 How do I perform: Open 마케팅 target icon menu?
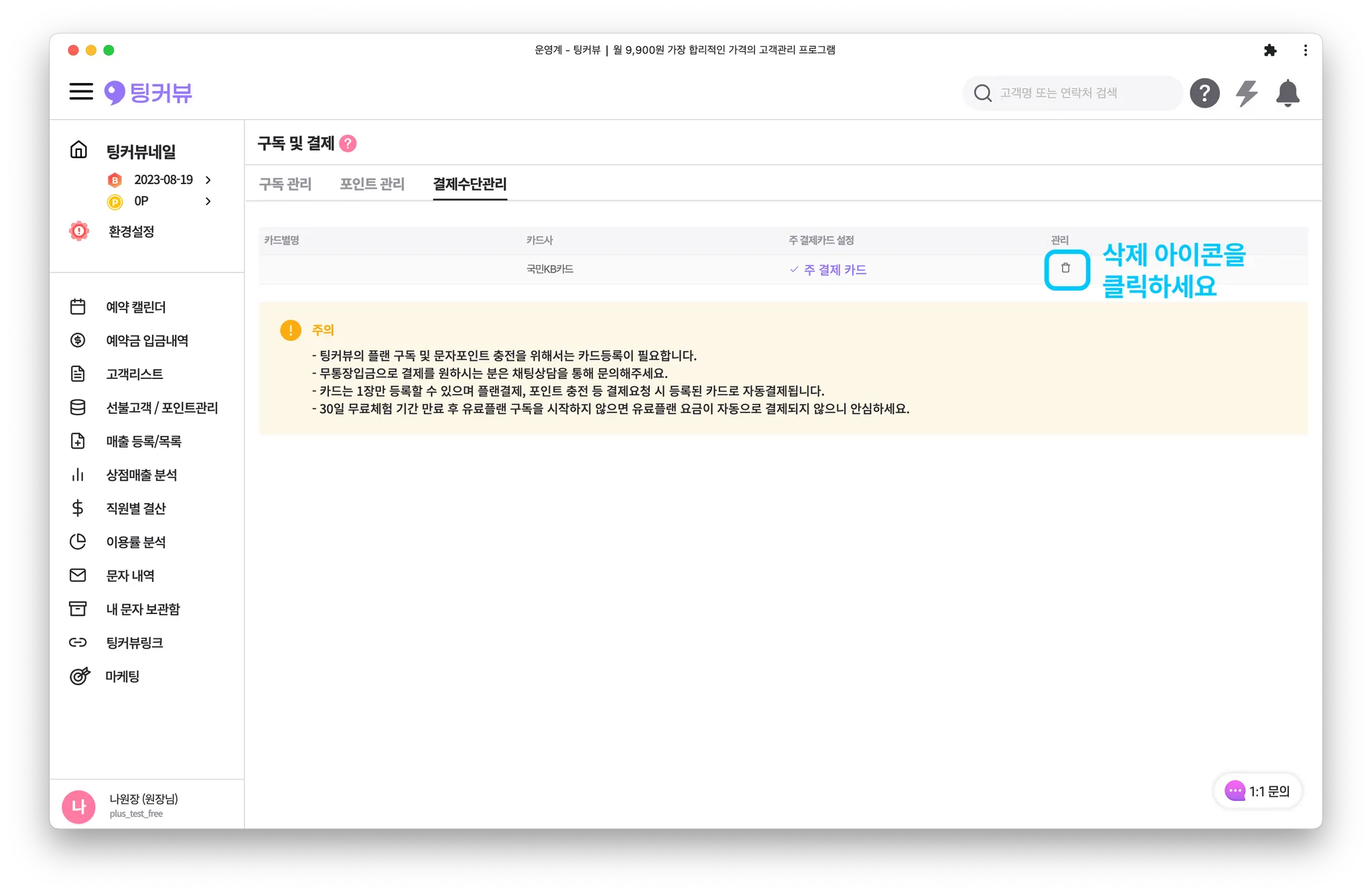pos(80,676)
